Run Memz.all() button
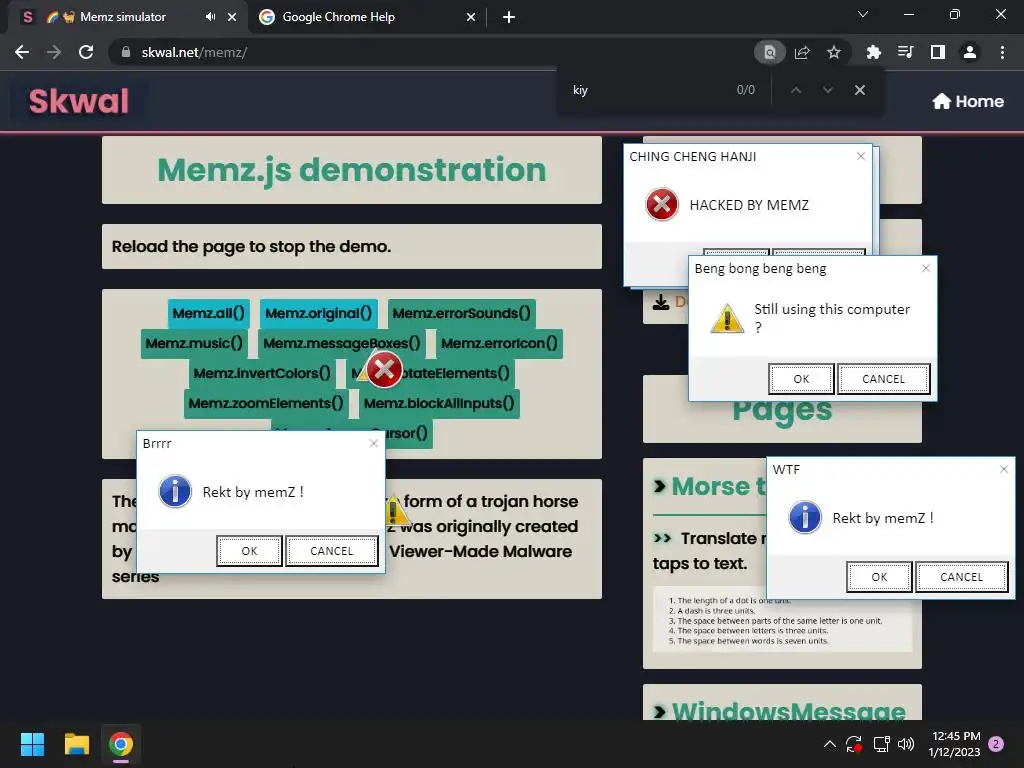1024x768 pixels. [208, 313]
